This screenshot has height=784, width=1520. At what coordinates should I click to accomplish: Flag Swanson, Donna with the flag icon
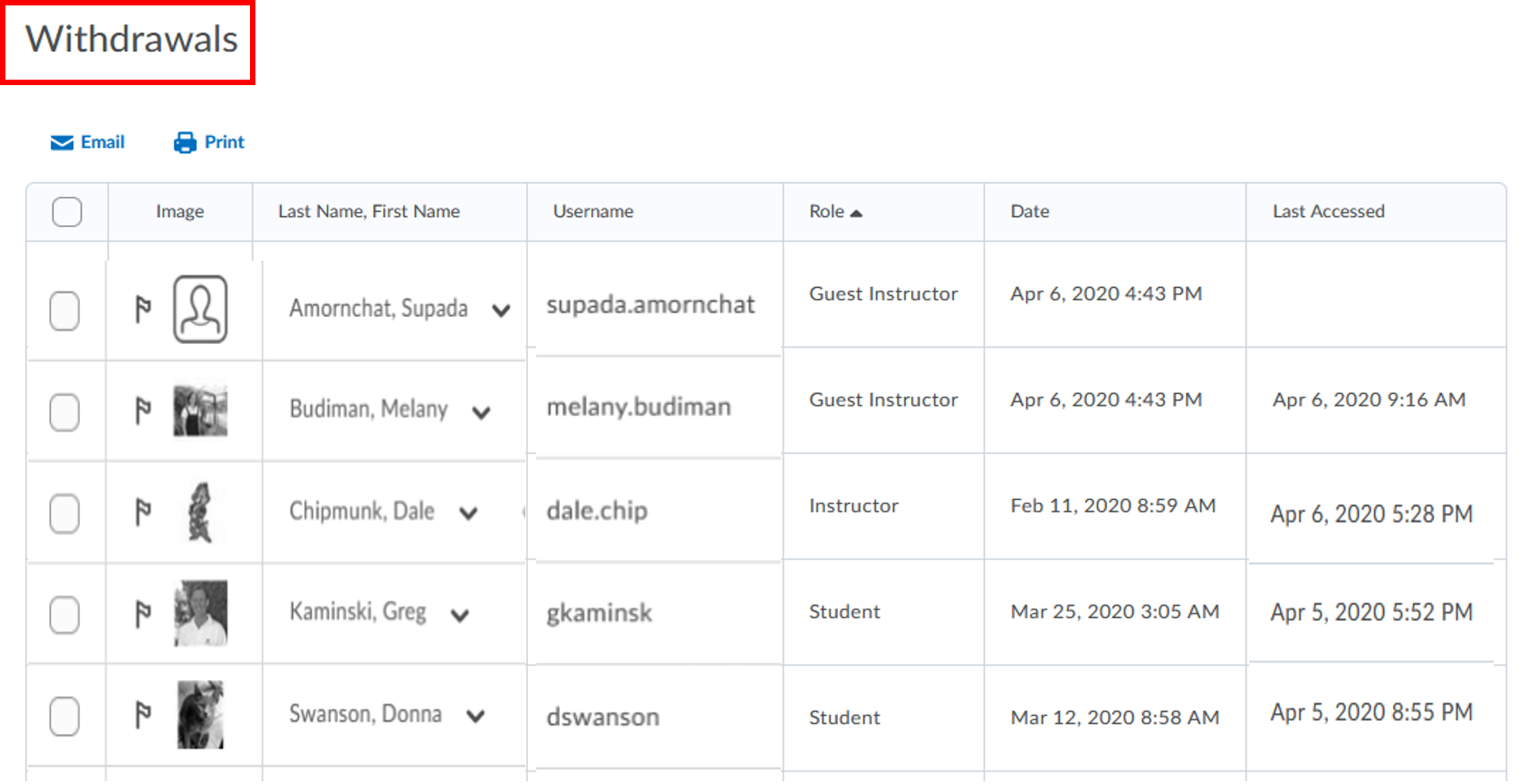point(142,715)
